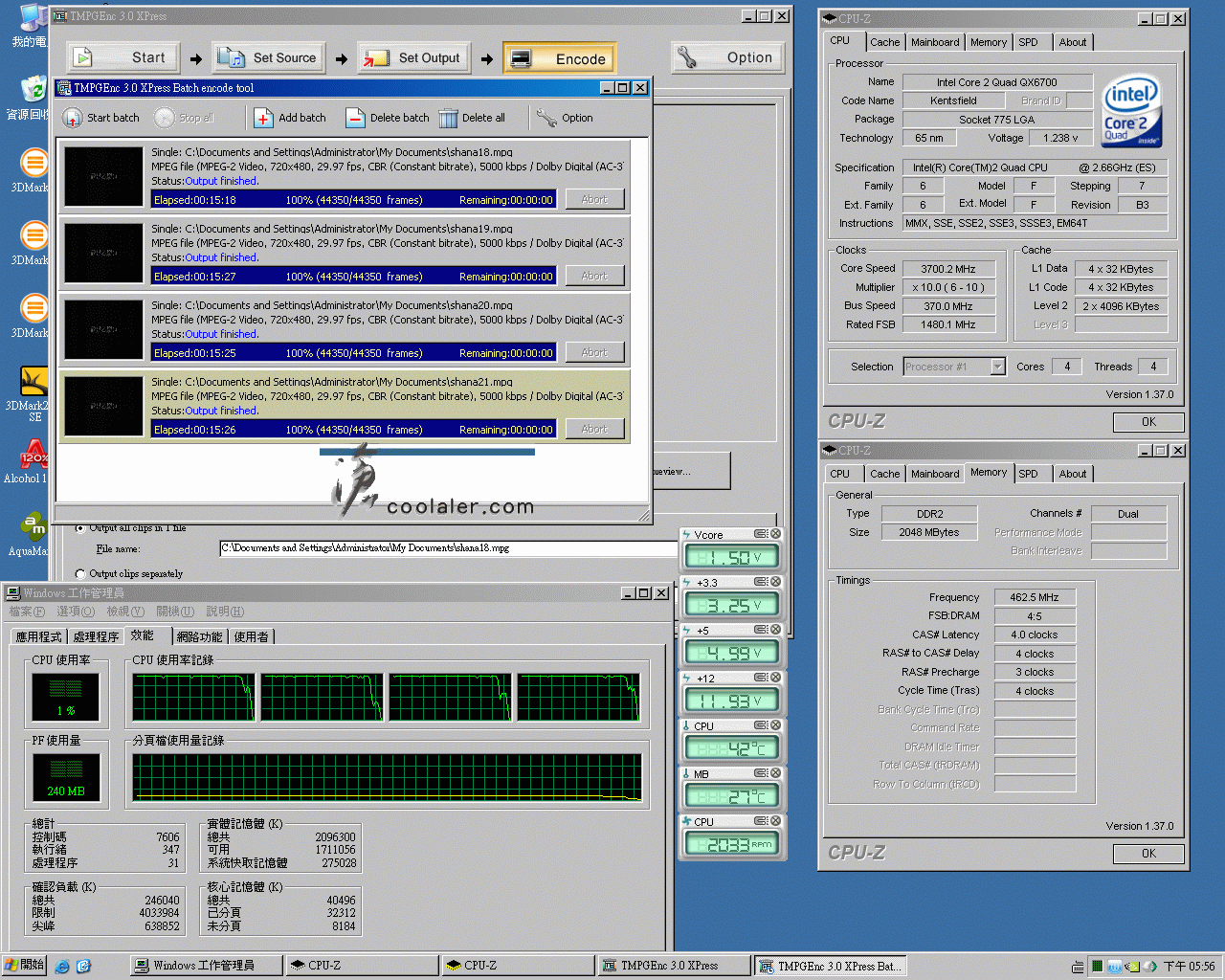Open the 使用者 tab in Task Manager
The image size is (1225, 980).
click(x=251, y=636)
